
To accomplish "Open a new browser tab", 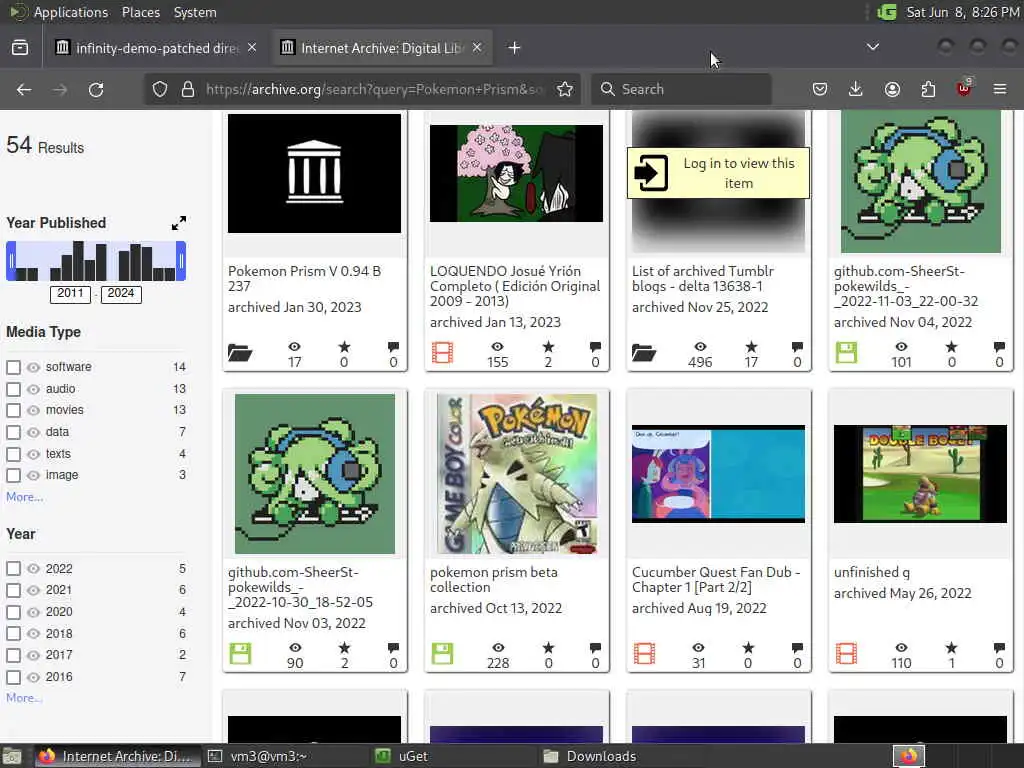I will (x=514, y=48).
